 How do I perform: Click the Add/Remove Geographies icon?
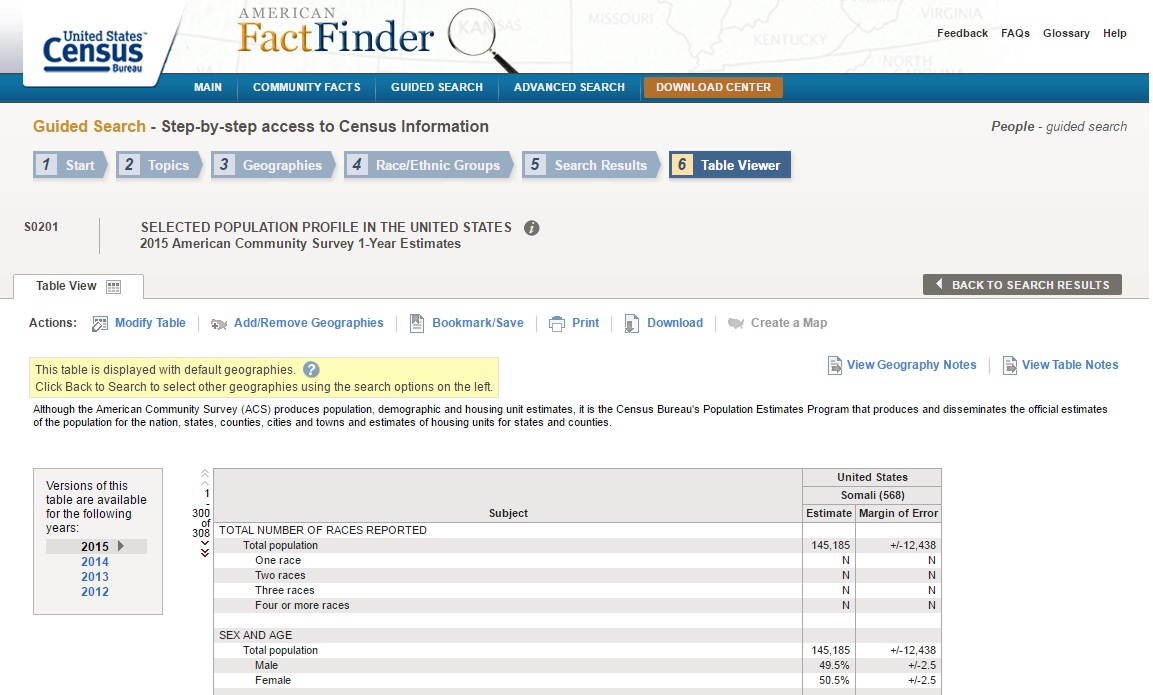pos(218,324)
